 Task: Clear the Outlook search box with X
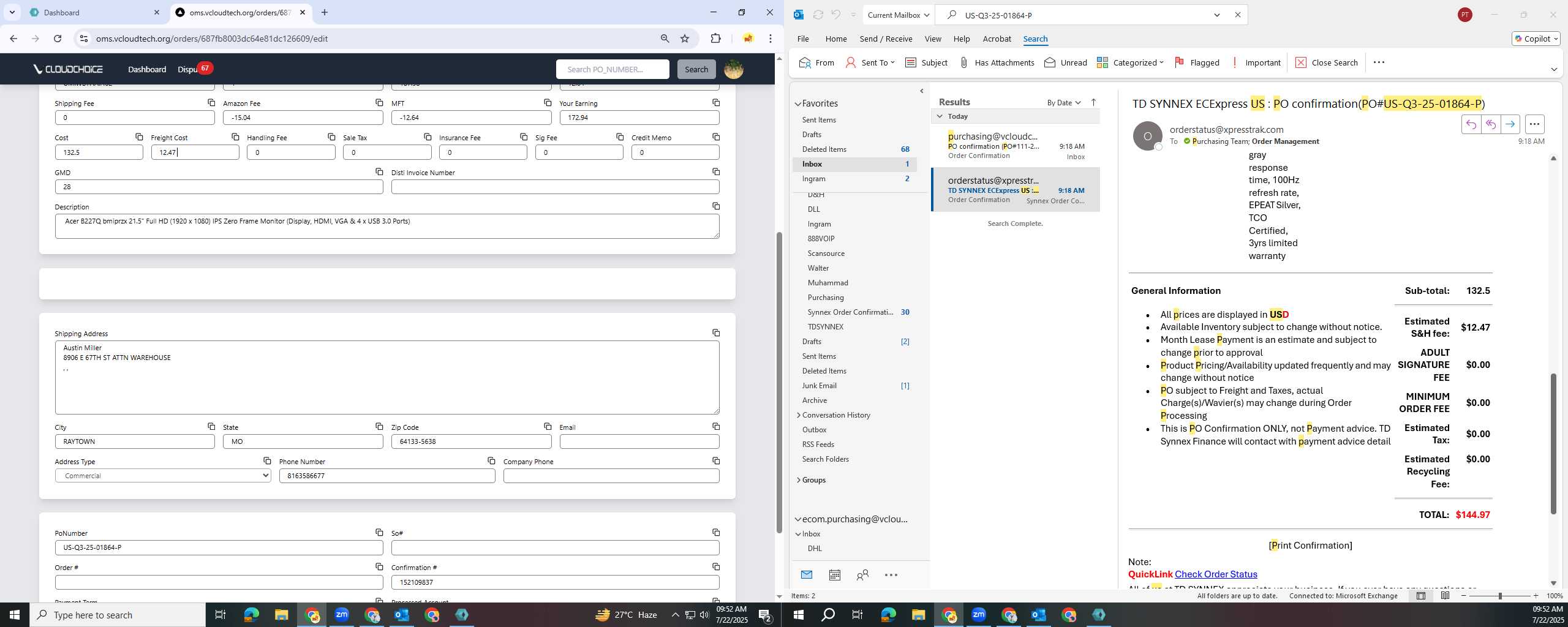coord(1237,15)
